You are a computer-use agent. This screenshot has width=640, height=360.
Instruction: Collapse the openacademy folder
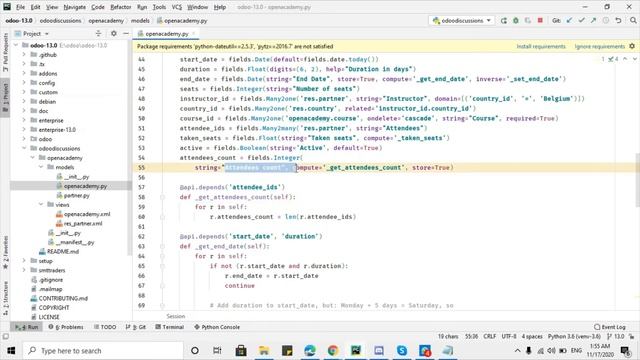33,158
